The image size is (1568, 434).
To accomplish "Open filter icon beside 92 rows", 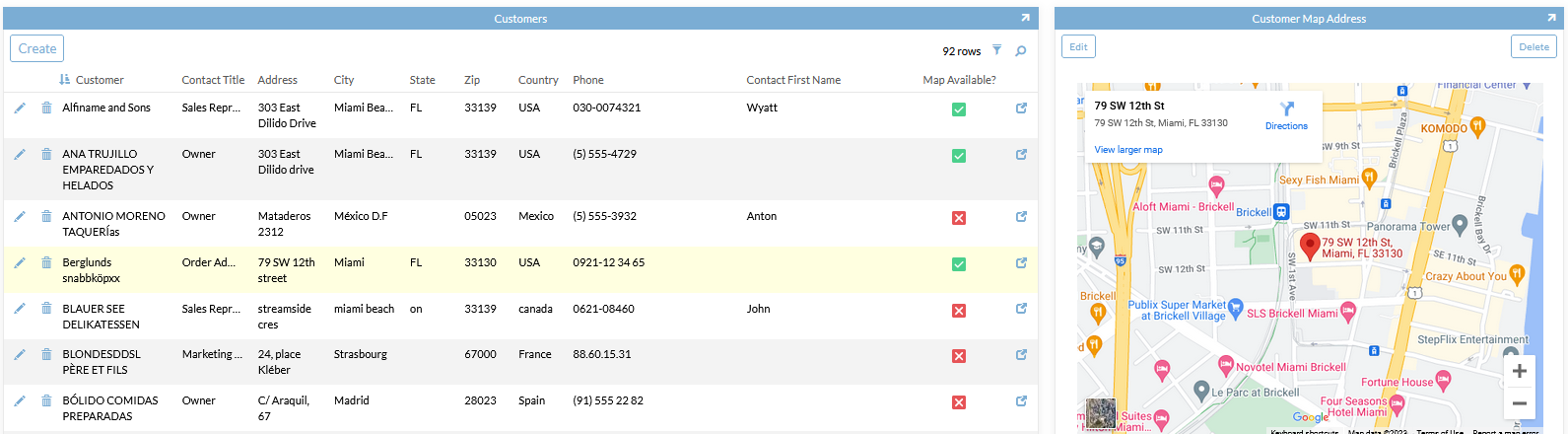I will point(996,50).
